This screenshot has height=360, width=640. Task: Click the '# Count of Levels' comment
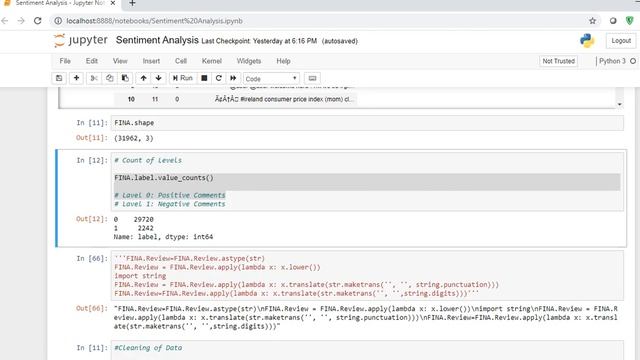pyautogui.click(x=148, y=160)
